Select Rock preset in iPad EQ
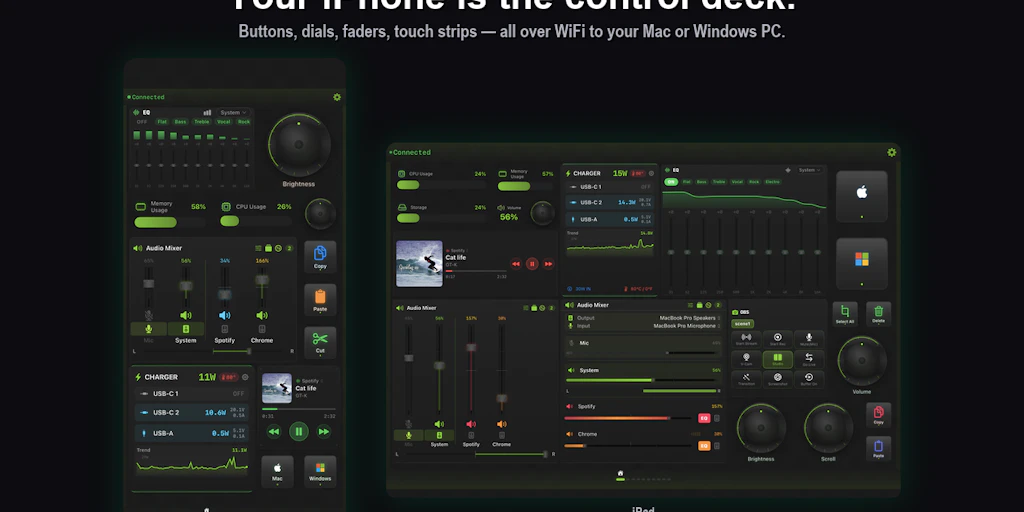This screenshot has height=512, width=1024. click(x=754, y=182)
